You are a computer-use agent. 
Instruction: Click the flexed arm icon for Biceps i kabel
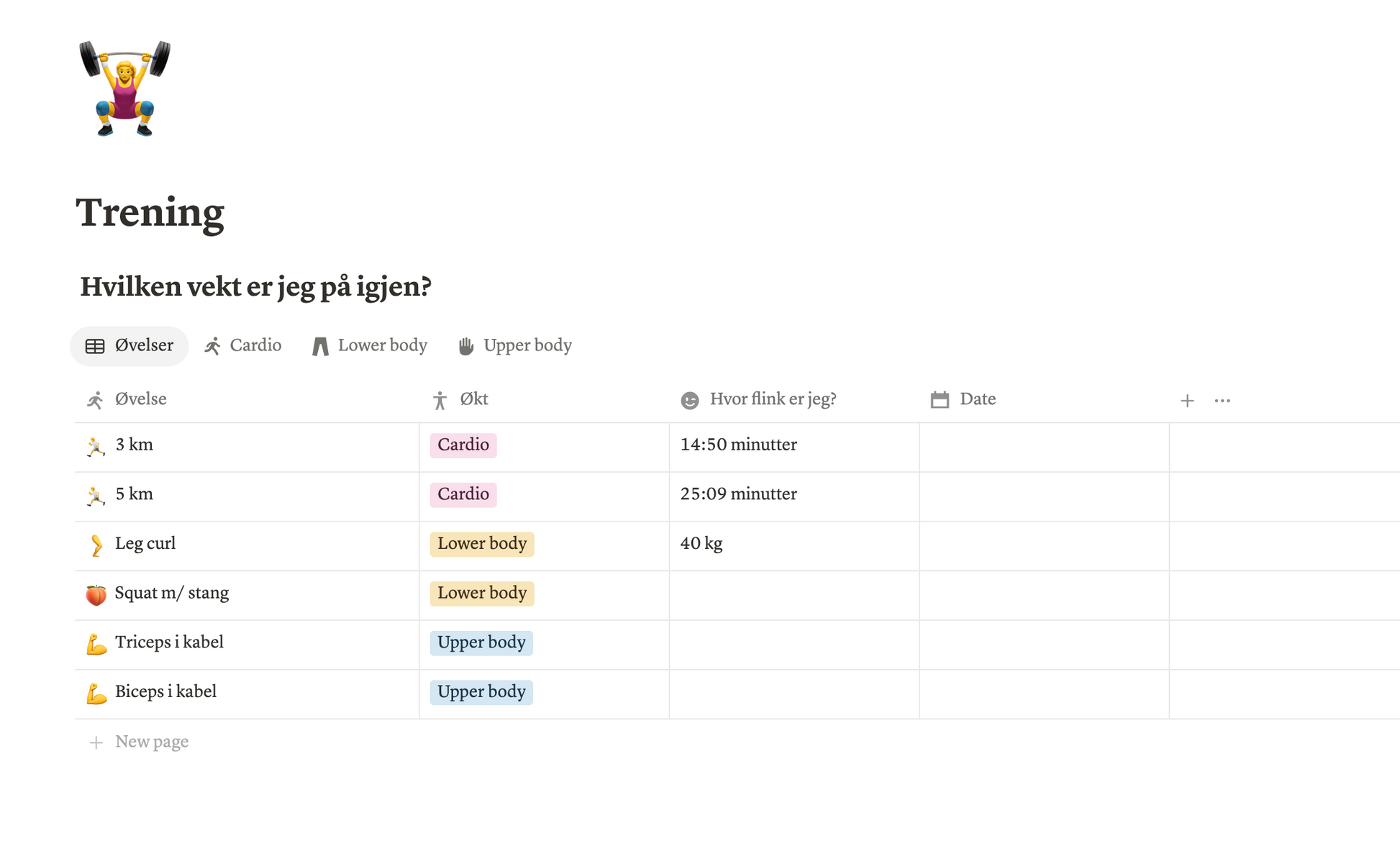[96, 694]
